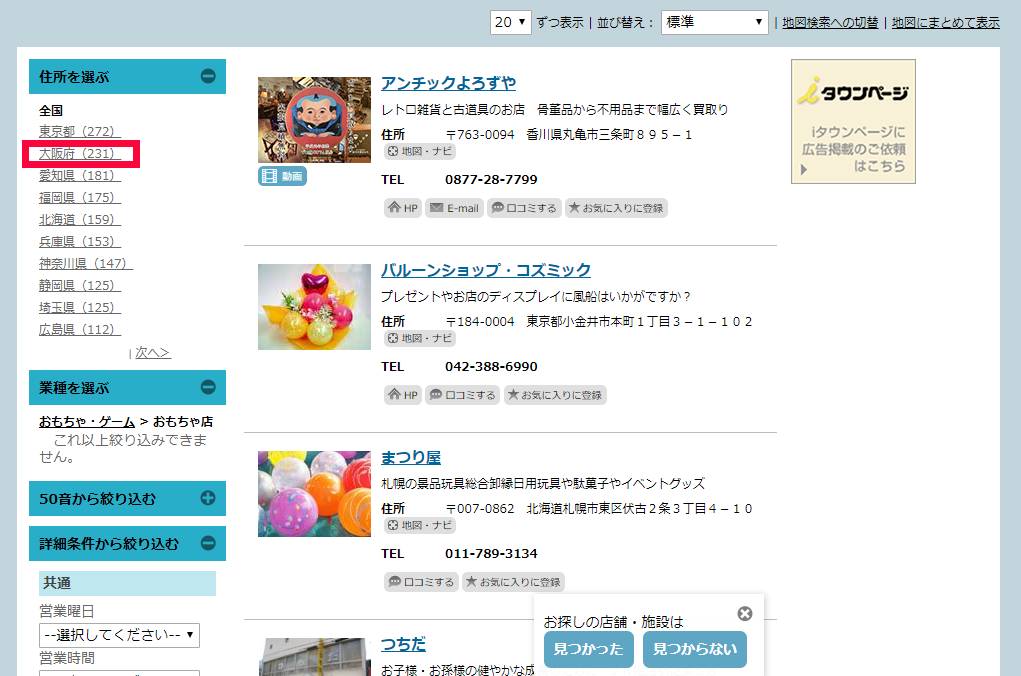1021x676 pixels.
Task: Expand the 50音から絞り込む section
Action: coord(208,498)
